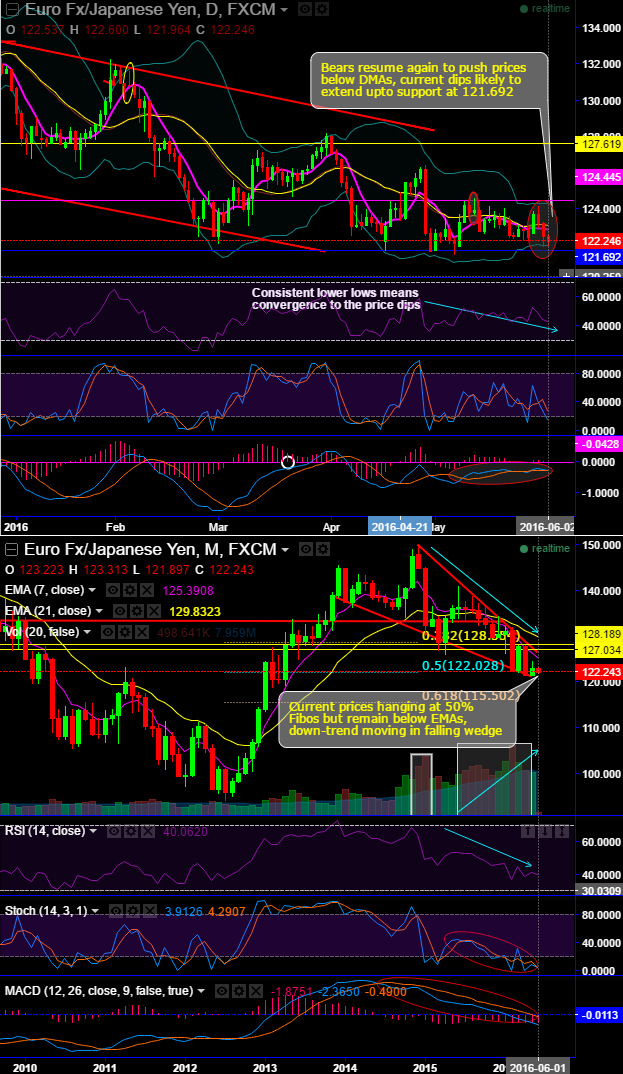Click the daily chart realtime status indicator
The width and height of the screenshot is (623, 1074).
tap(544, 9)
